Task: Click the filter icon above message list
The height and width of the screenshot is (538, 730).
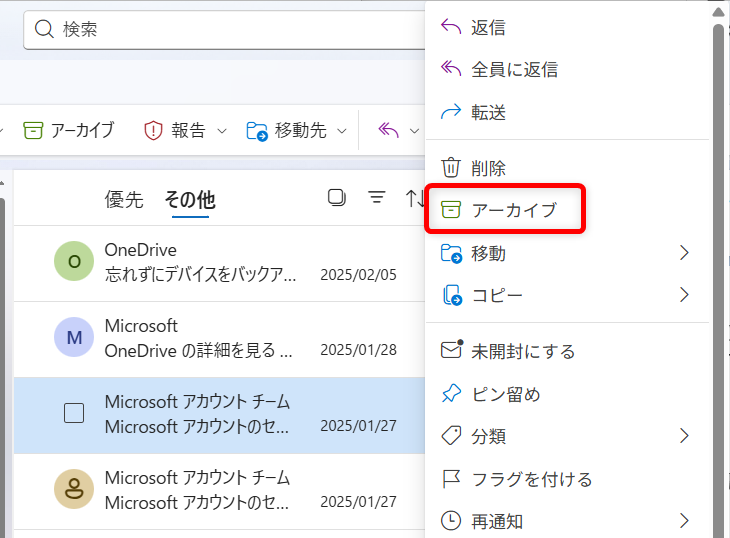Action: (x=377, y=198)
